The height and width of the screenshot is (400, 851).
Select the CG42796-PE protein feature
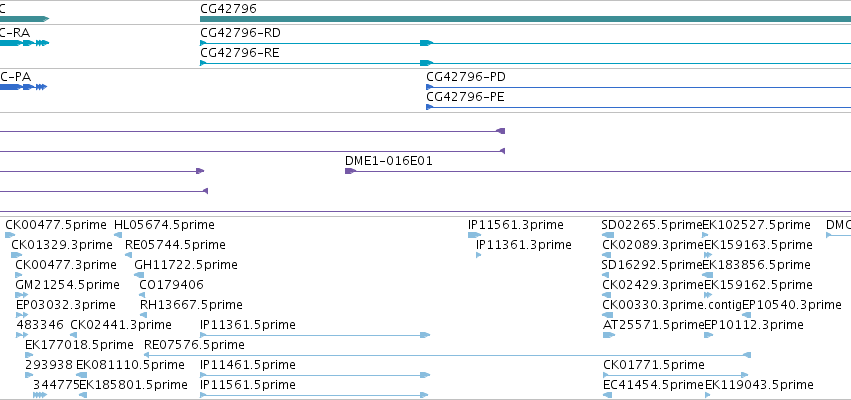coord(638,107)
